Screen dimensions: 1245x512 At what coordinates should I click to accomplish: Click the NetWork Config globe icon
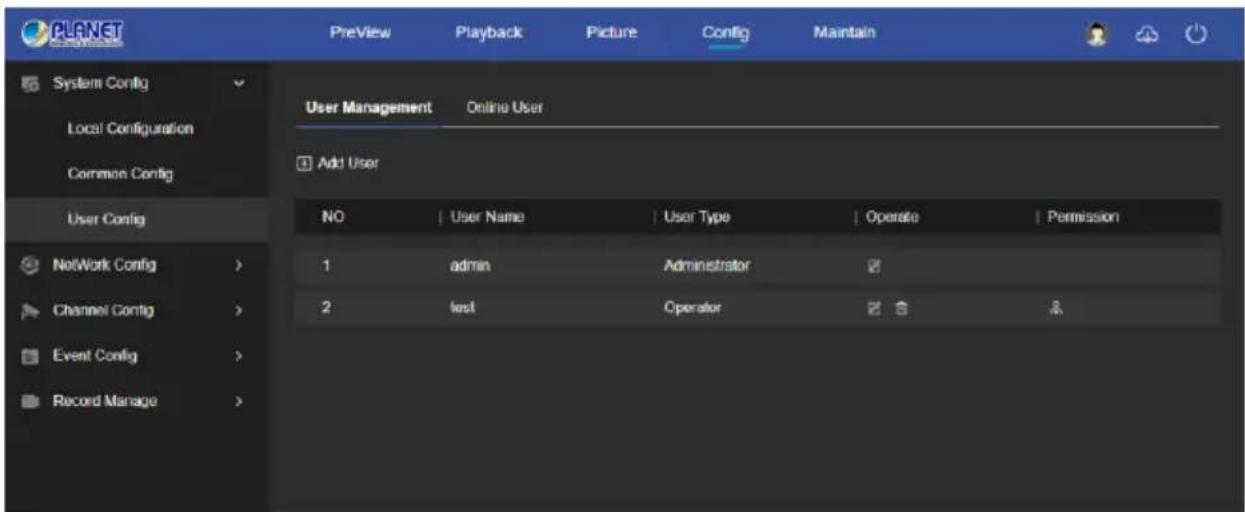(27, 265)
